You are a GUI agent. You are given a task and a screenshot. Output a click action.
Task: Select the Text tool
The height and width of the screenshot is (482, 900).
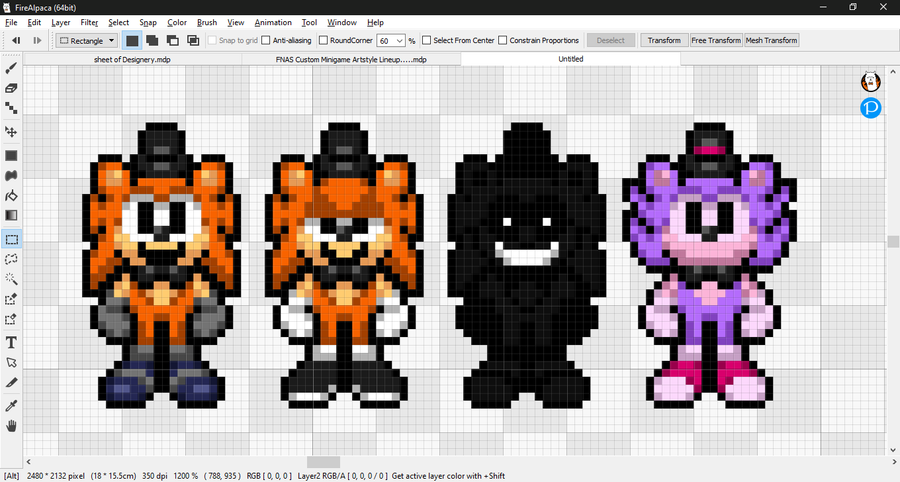click(11, 343)
